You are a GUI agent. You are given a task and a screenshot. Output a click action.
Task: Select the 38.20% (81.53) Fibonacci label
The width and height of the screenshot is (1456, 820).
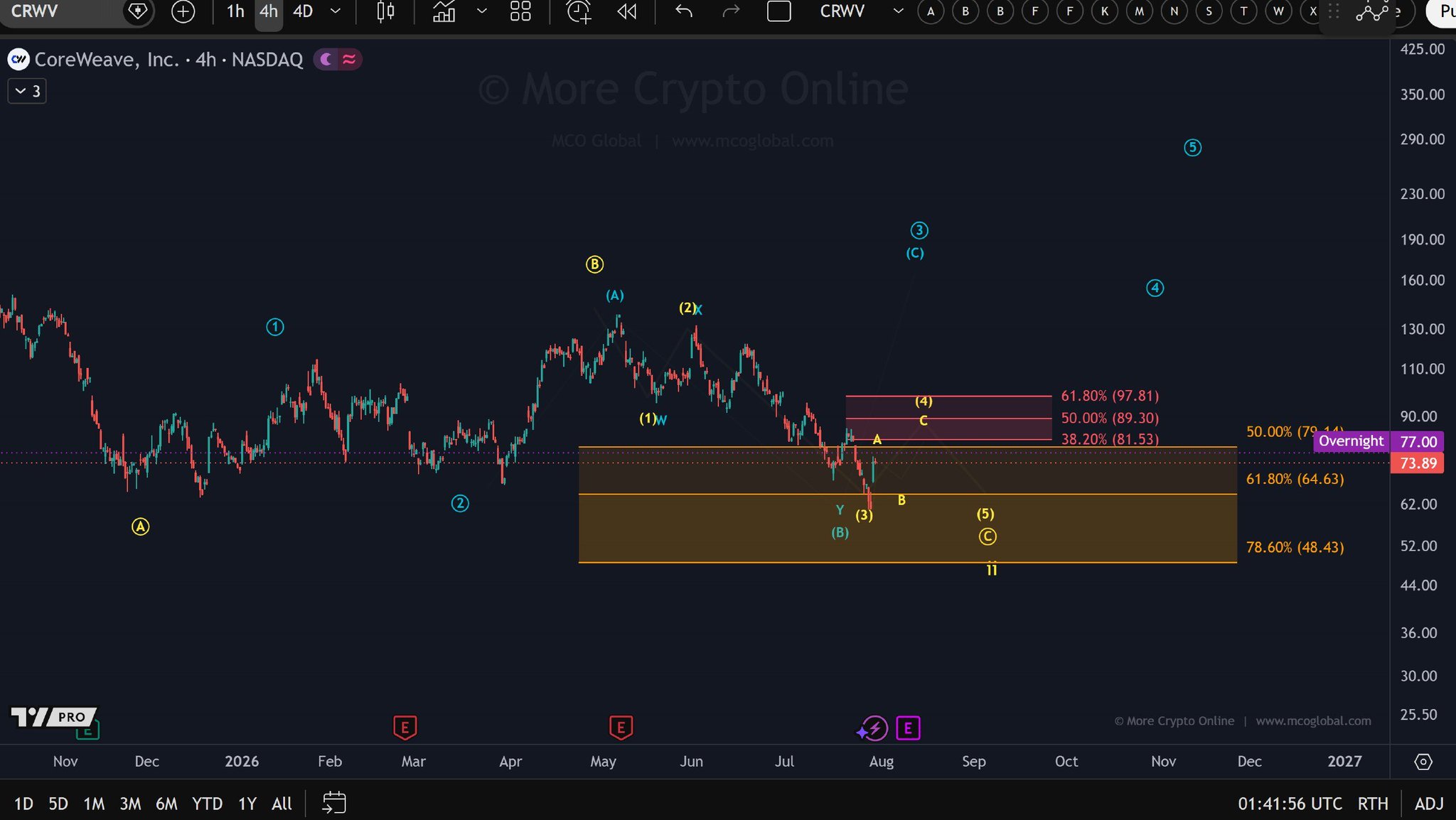point(1110,439)
